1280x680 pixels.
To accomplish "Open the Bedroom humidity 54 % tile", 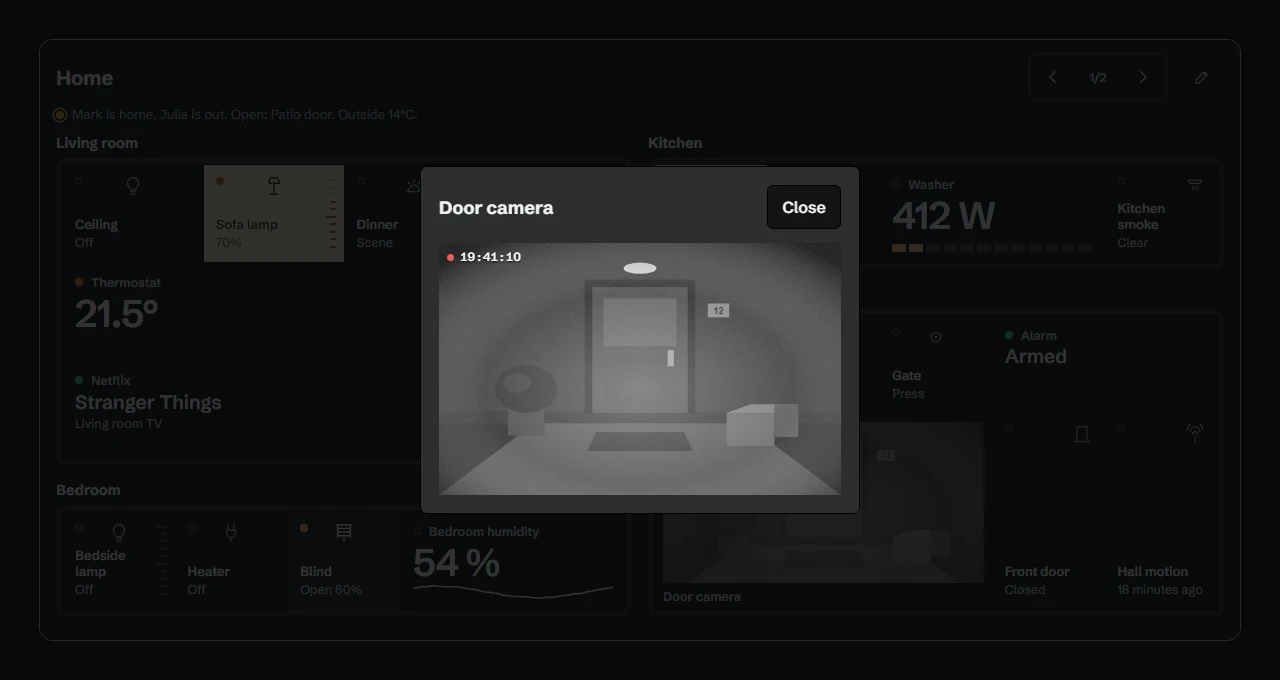I will (514, 561).
